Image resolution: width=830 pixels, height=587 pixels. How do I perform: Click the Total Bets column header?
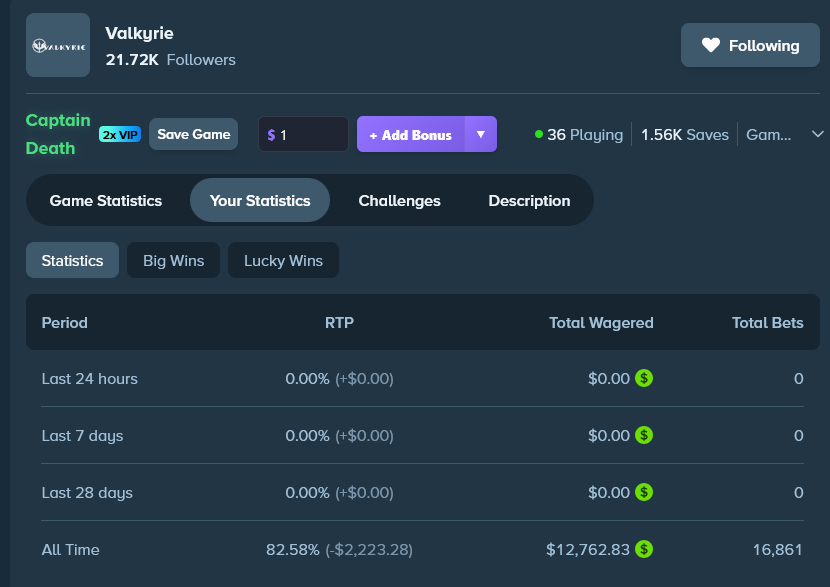point(768,323)
